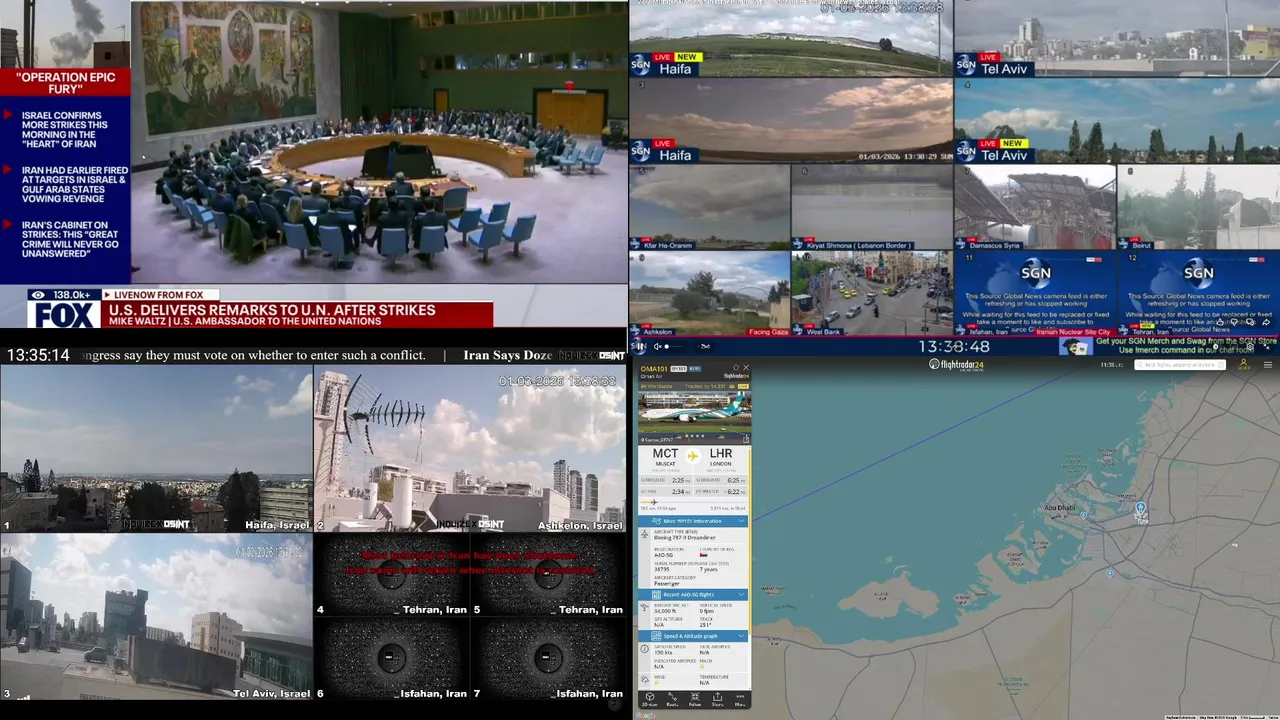1280x720 pixels.
Task: Click the share arrow on the SGN stream overlay
Action: coord(1266,322)
